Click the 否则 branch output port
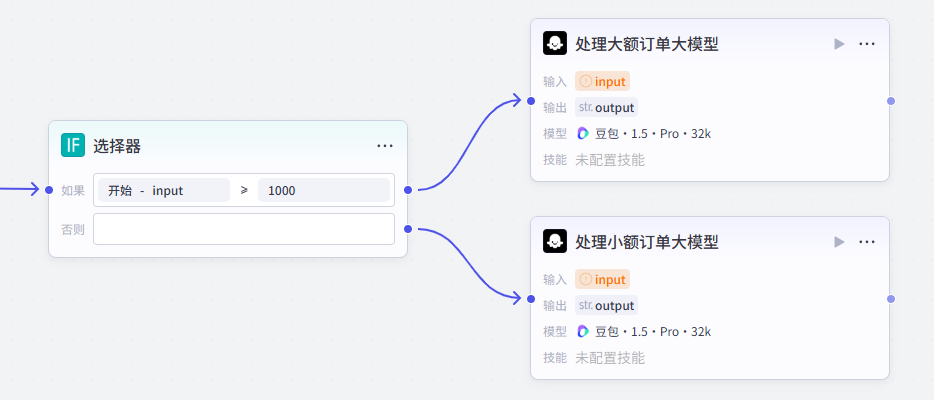The image size is (934, 400). [407, 229]
